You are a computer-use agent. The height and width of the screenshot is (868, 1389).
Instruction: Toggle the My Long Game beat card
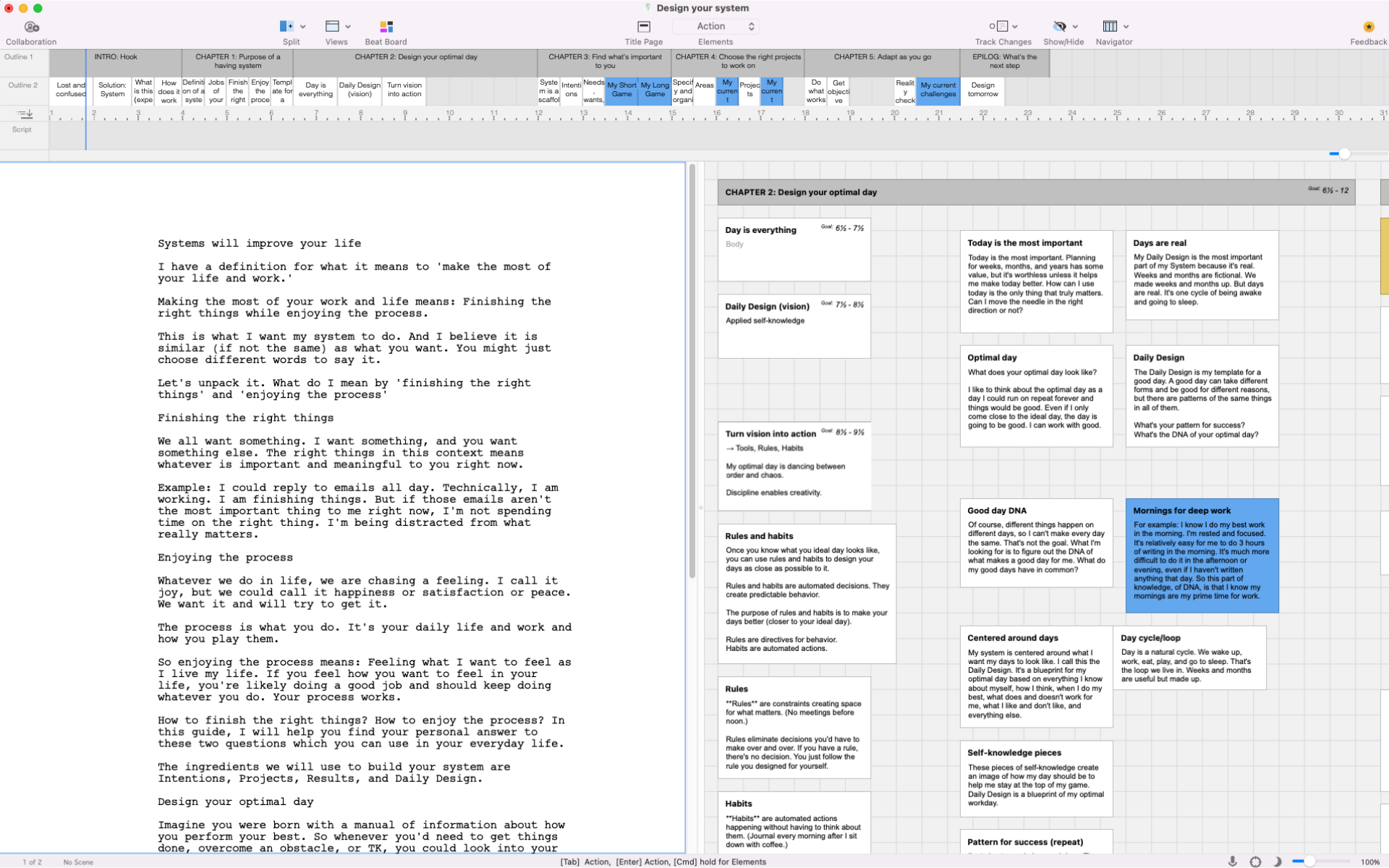tap(654, 89)
